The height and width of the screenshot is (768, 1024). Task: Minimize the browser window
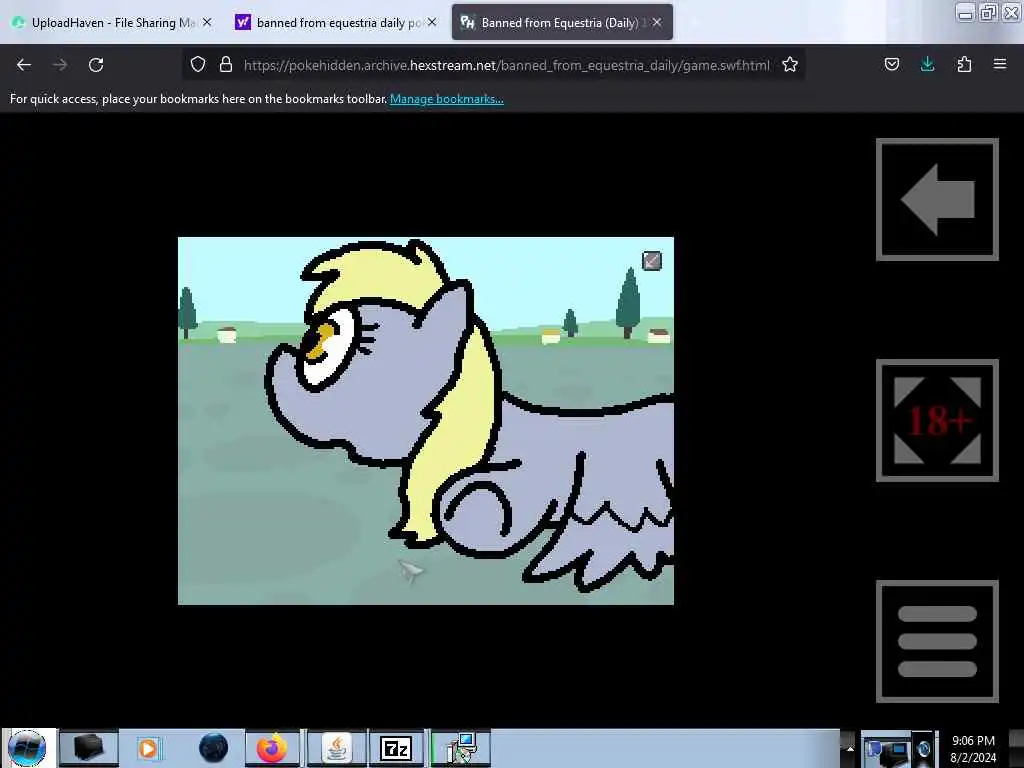click(965, 12)
